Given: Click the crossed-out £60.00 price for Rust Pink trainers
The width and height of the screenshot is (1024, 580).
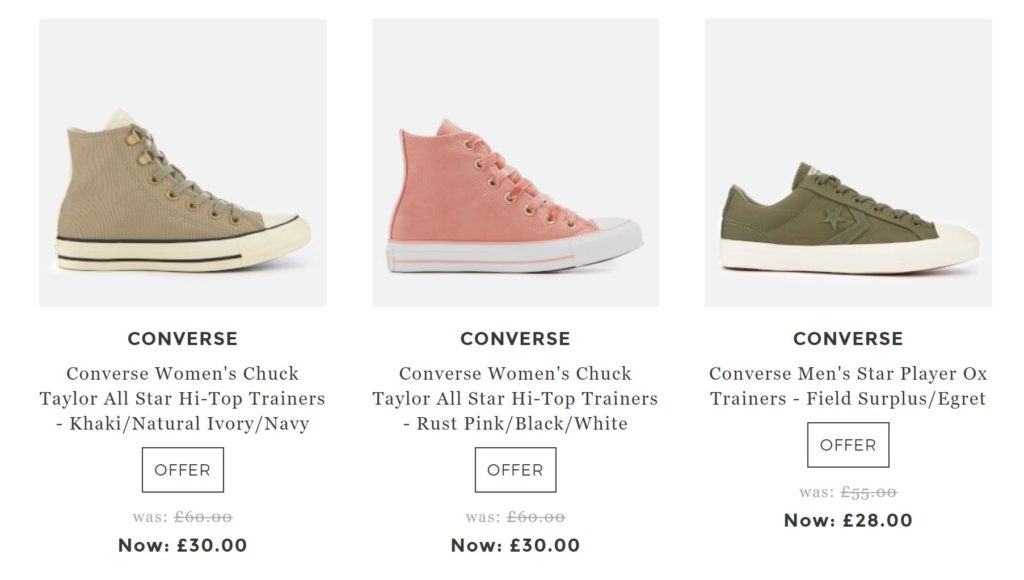Looking at the screenshot, I should [x=536, y=517].
